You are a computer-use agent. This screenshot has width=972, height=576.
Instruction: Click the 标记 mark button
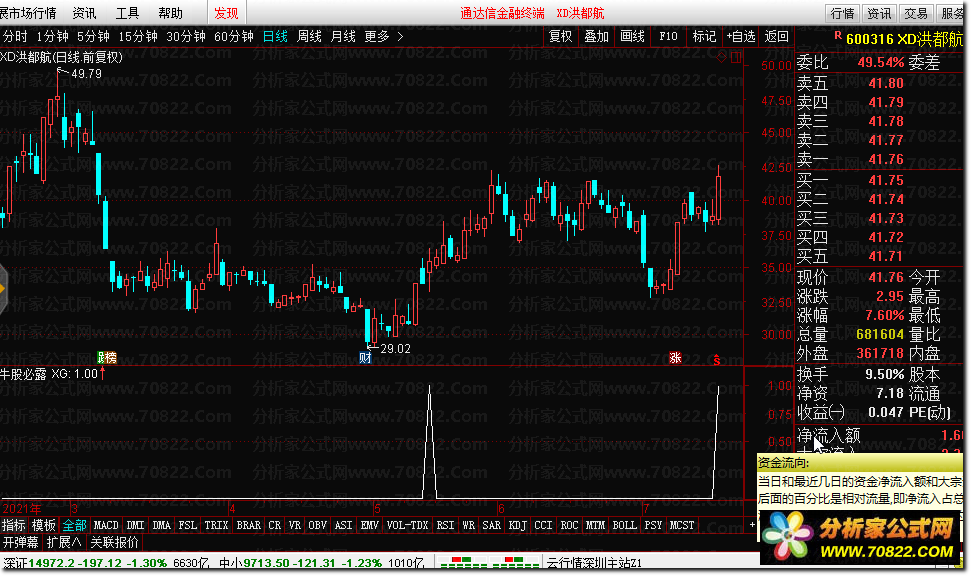pos(704,37)
